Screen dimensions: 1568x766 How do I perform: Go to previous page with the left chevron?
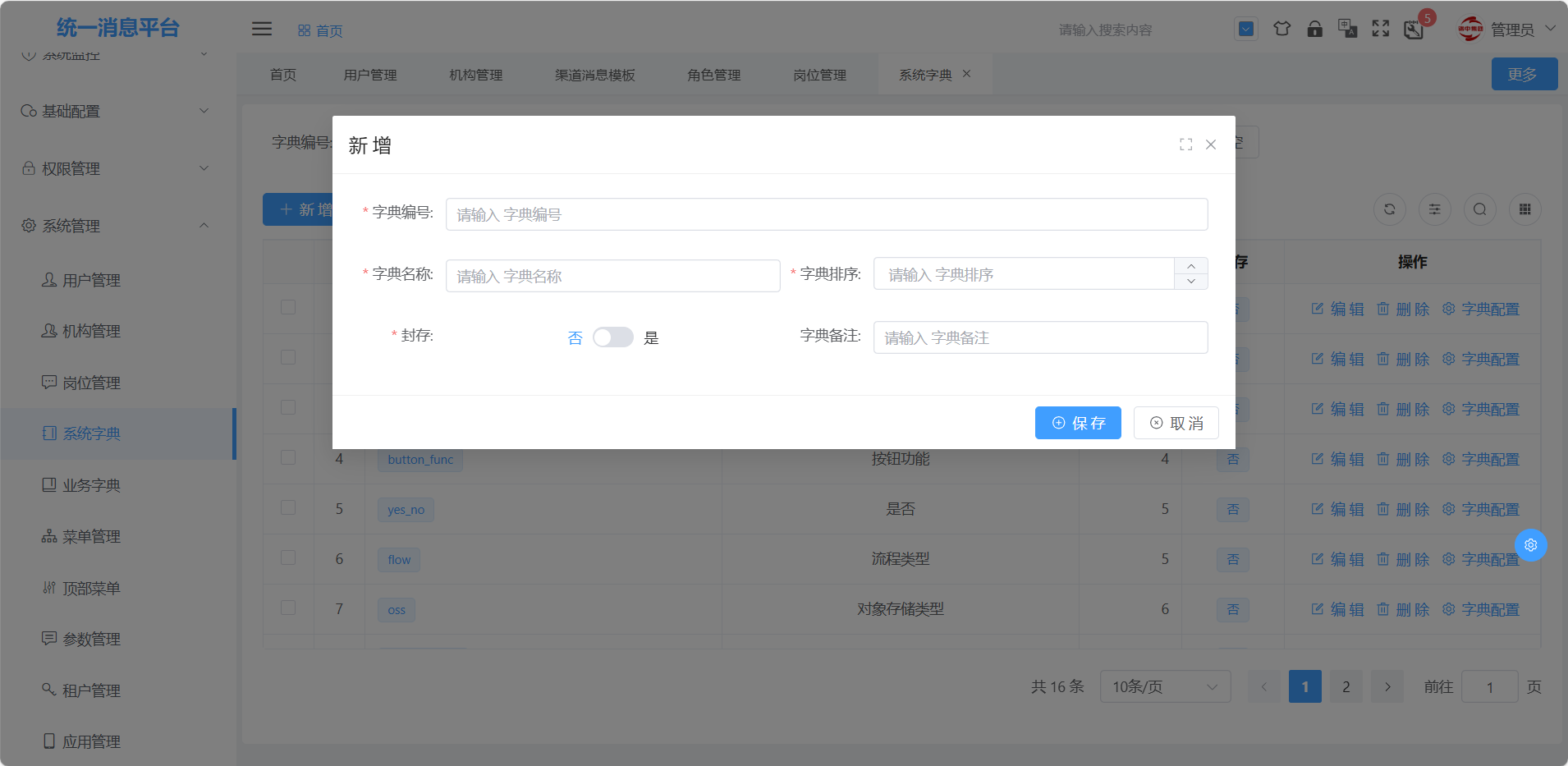tap(1264, 686)
